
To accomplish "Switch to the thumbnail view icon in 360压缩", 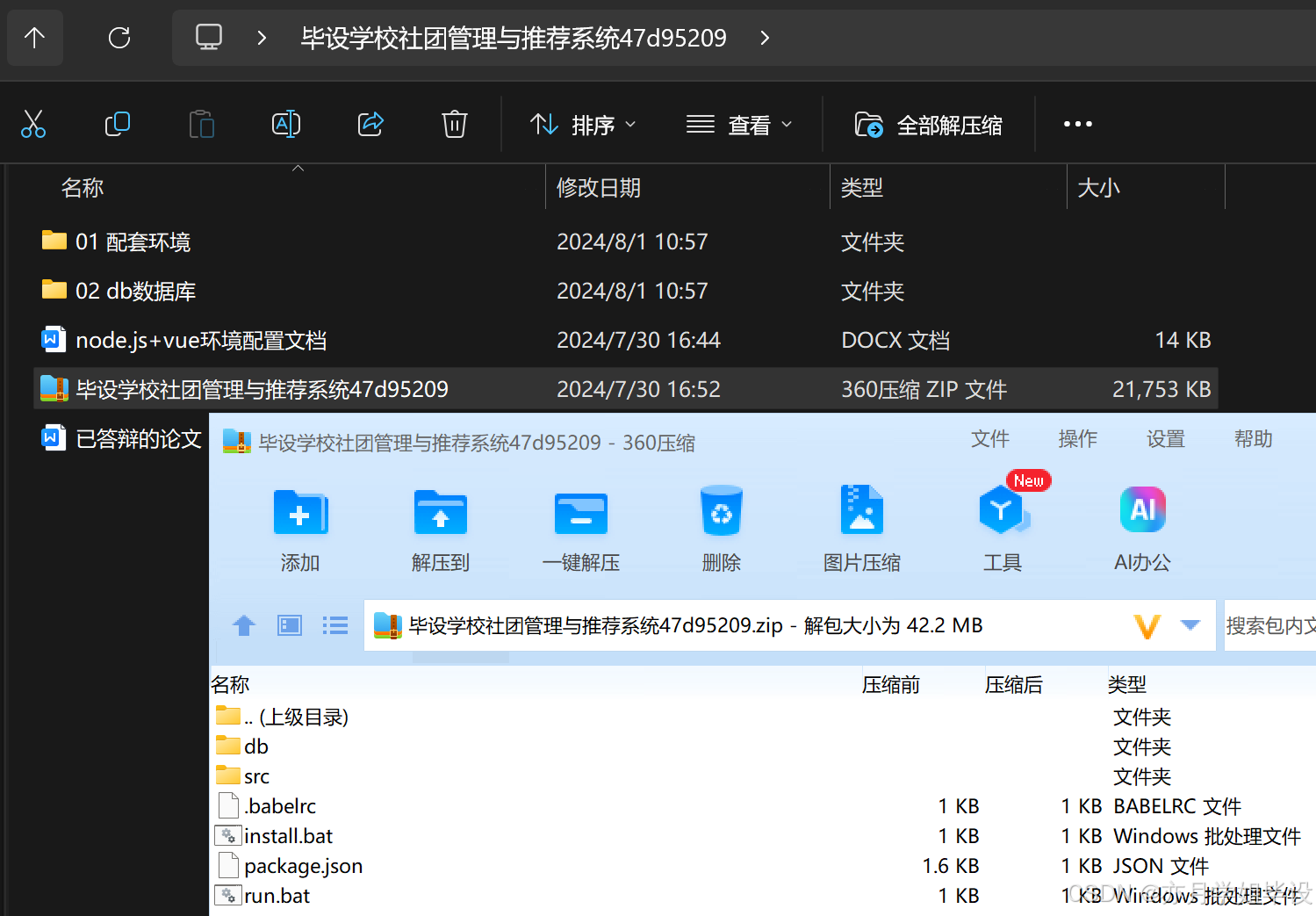I will [x=290, y=625].
